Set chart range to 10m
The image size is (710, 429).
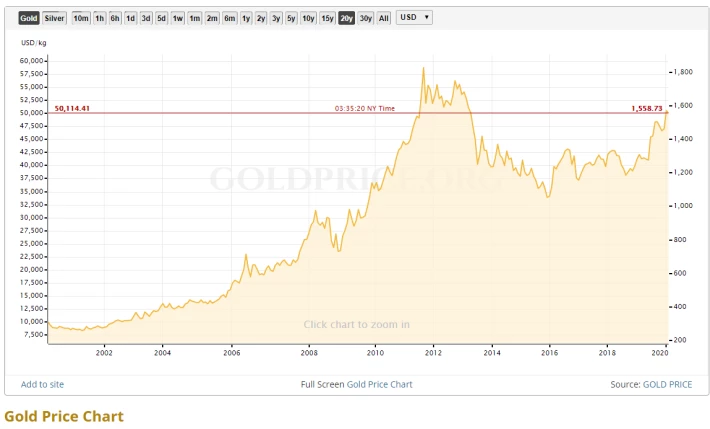click(81, 18)
